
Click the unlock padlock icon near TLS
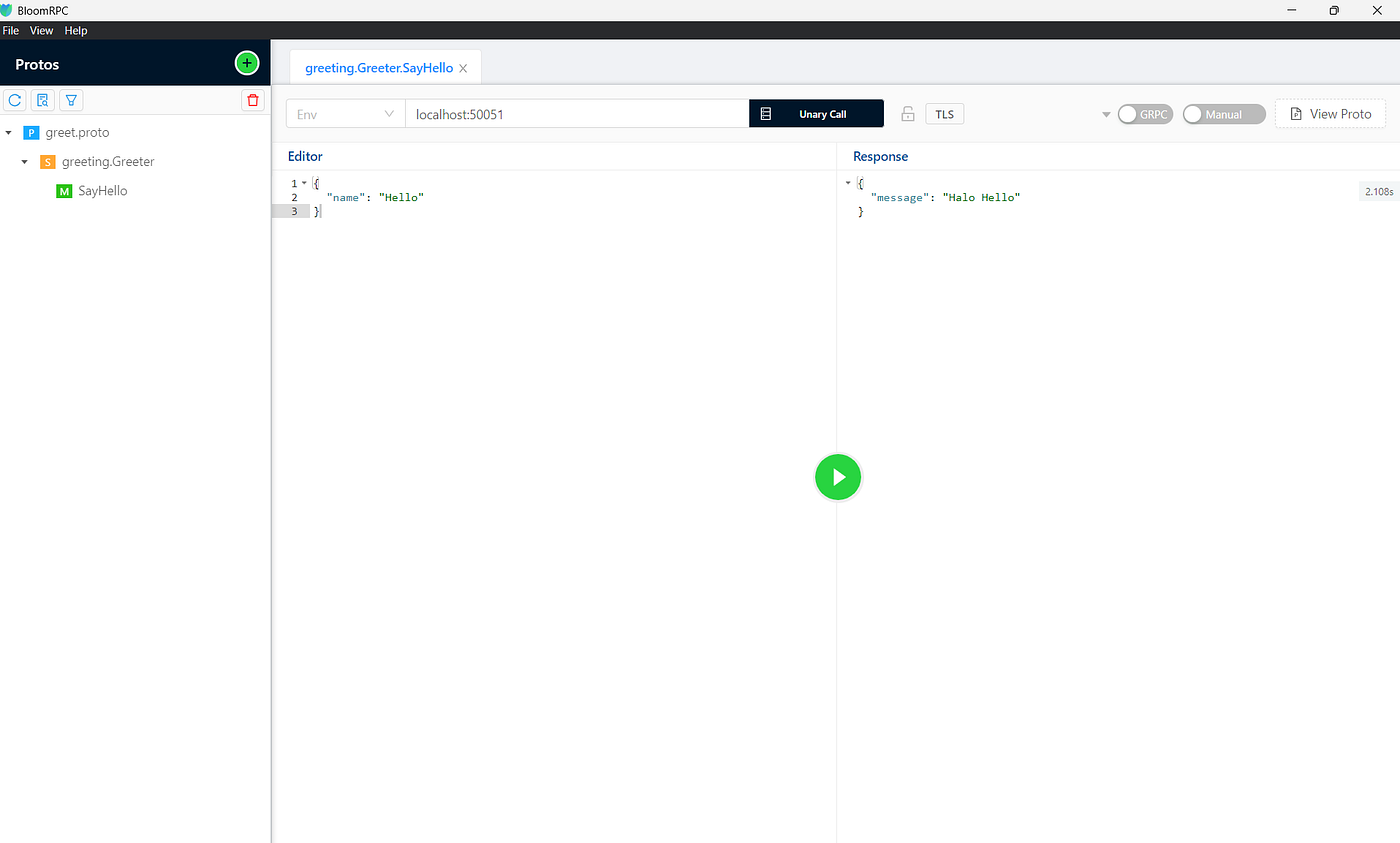908,114
